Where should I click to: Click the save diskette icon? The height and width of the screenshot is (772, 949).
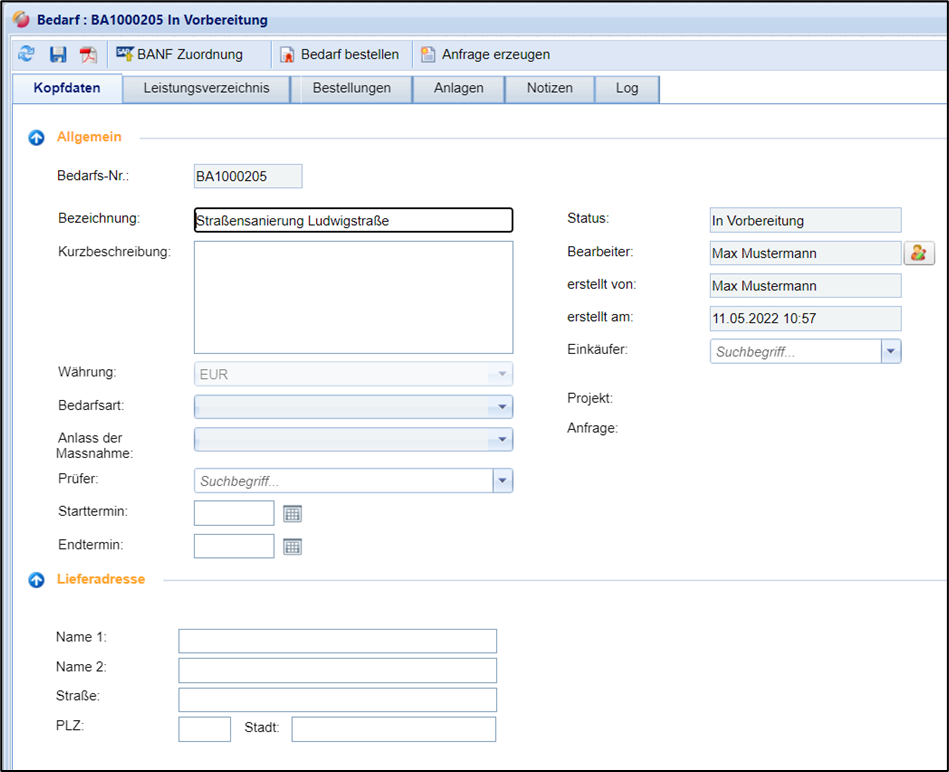pos(58,54)
